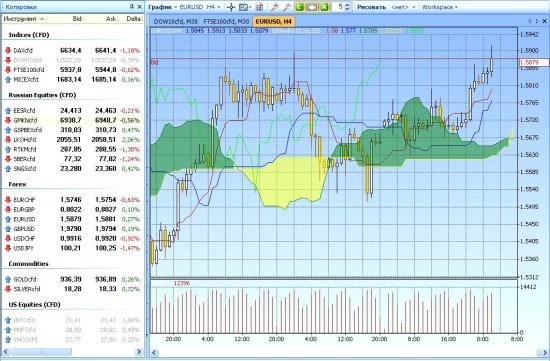Select the Forex group header
The height and width of the screenshot is (361, 550).
coord(17,184)
